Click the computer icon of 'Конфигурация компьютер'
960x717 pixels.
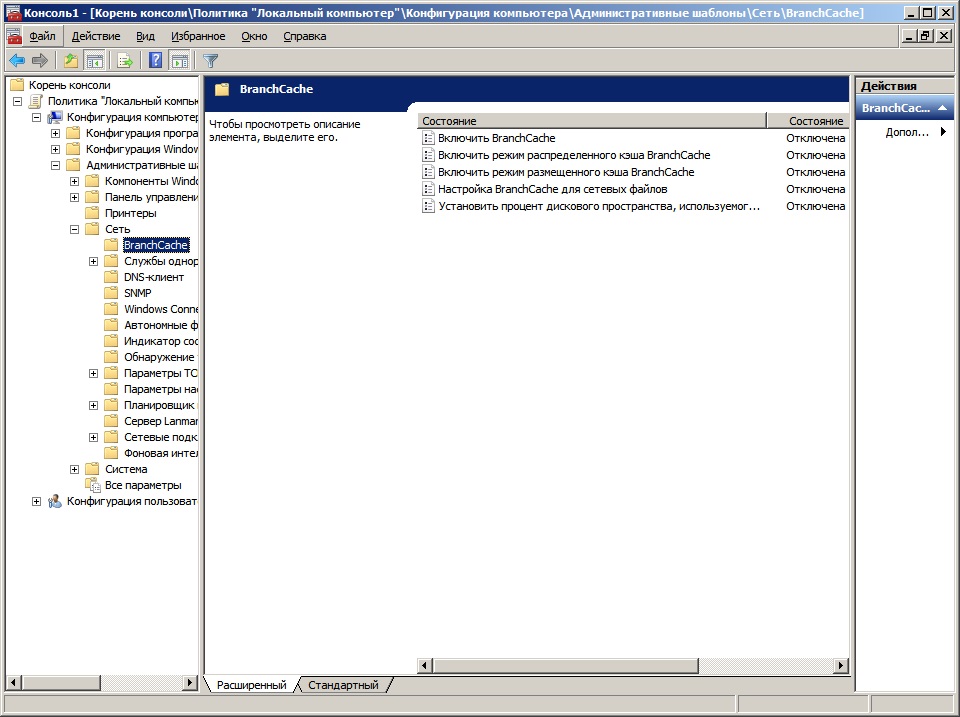[55, 117]
